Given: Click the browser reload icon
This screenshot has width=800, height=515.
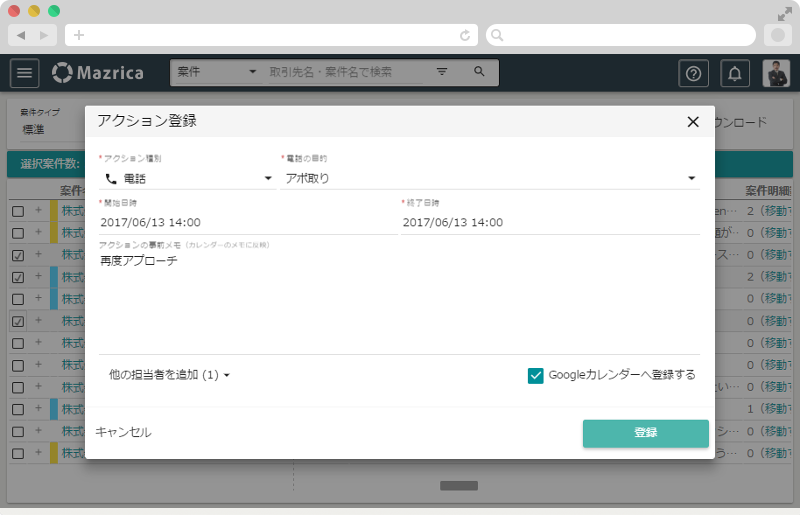Looking at the screenshot, I should 465,35.
